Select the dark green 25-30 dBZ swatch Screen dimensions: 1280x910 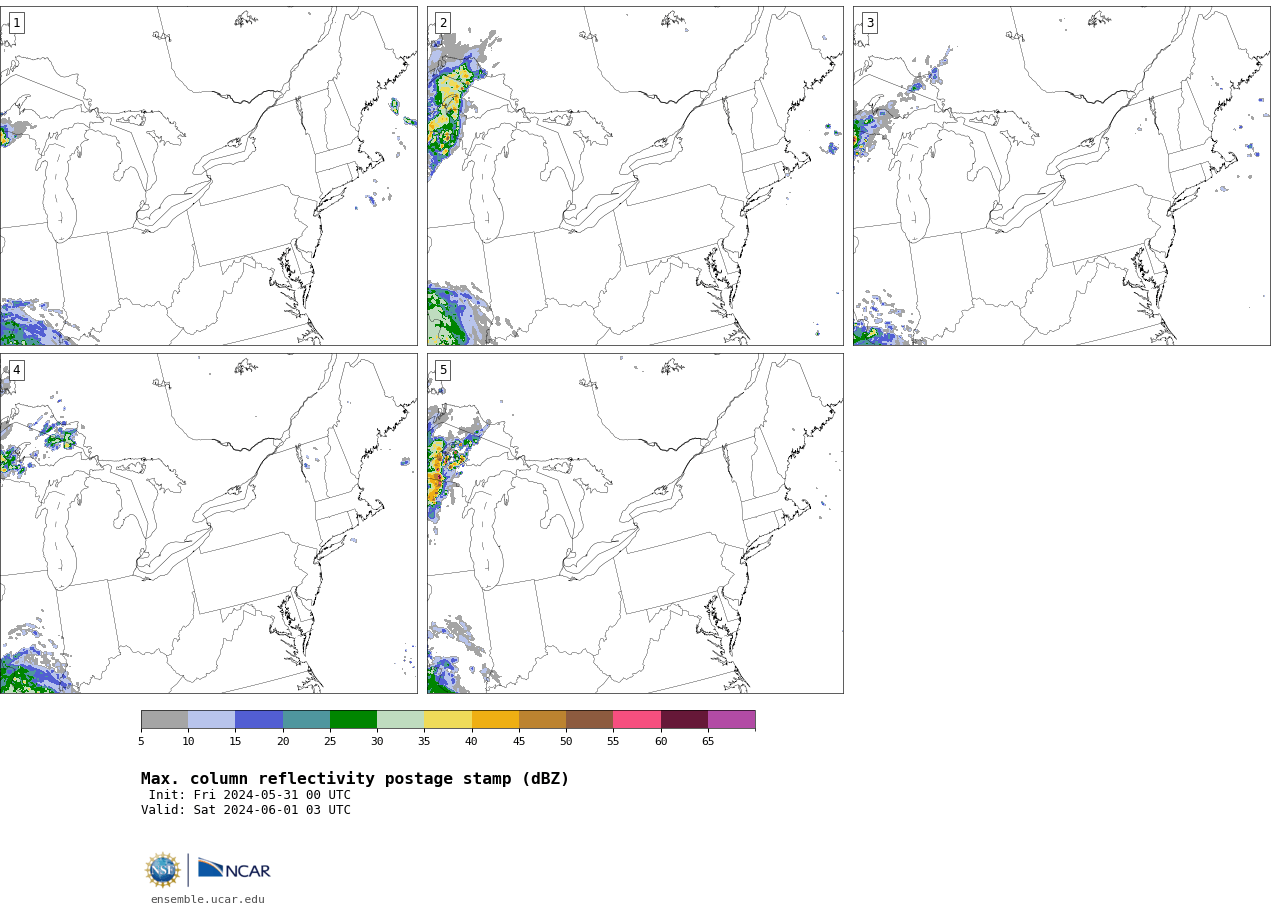tap(353, 720)
